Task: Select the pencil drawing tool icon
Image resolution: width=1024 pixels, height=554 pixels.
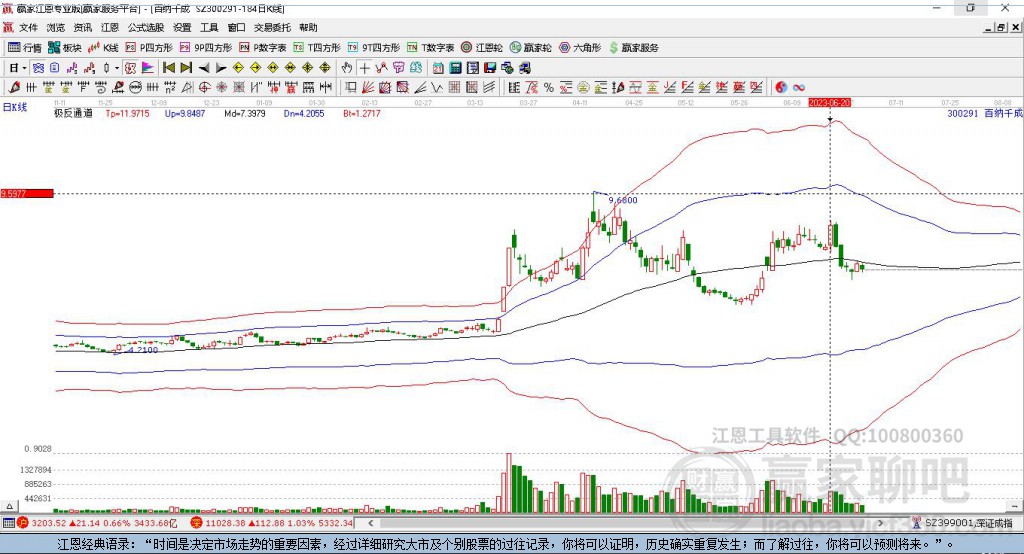Action: (x=14, y=88)
